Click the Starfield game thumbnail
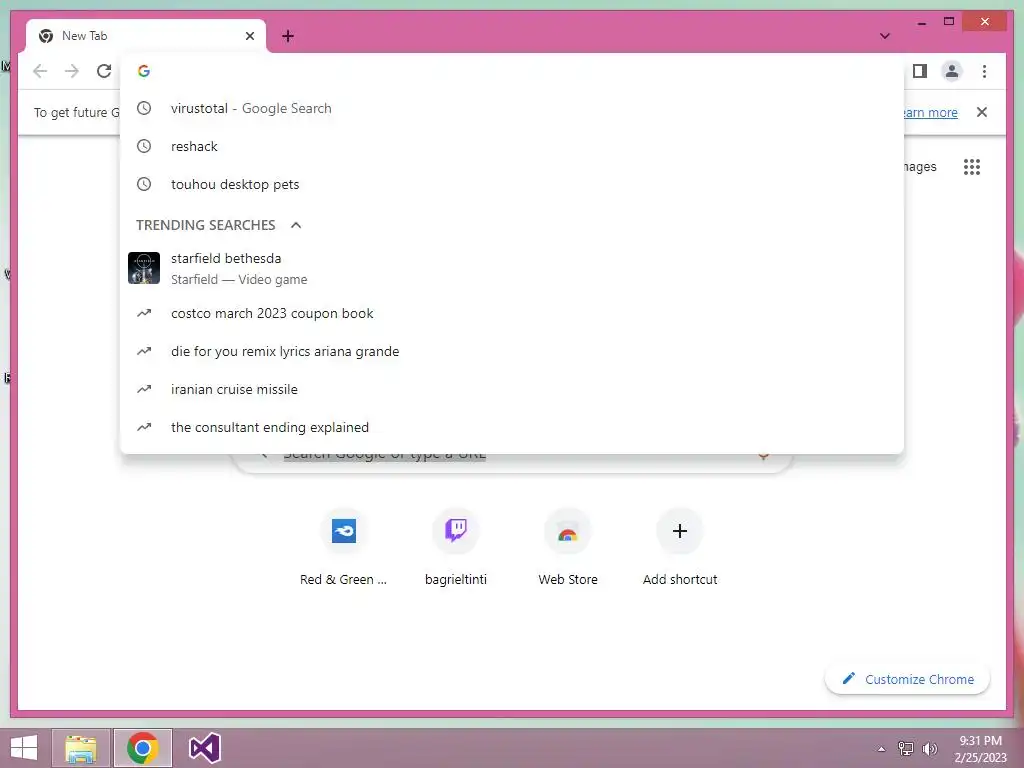 pos(144,268)
